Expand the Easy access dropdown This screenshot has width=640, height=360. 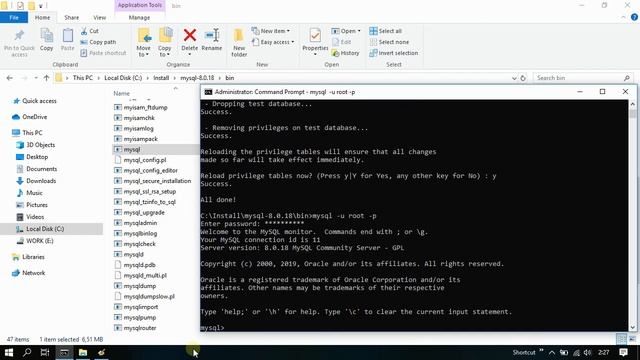coord(273,42)
